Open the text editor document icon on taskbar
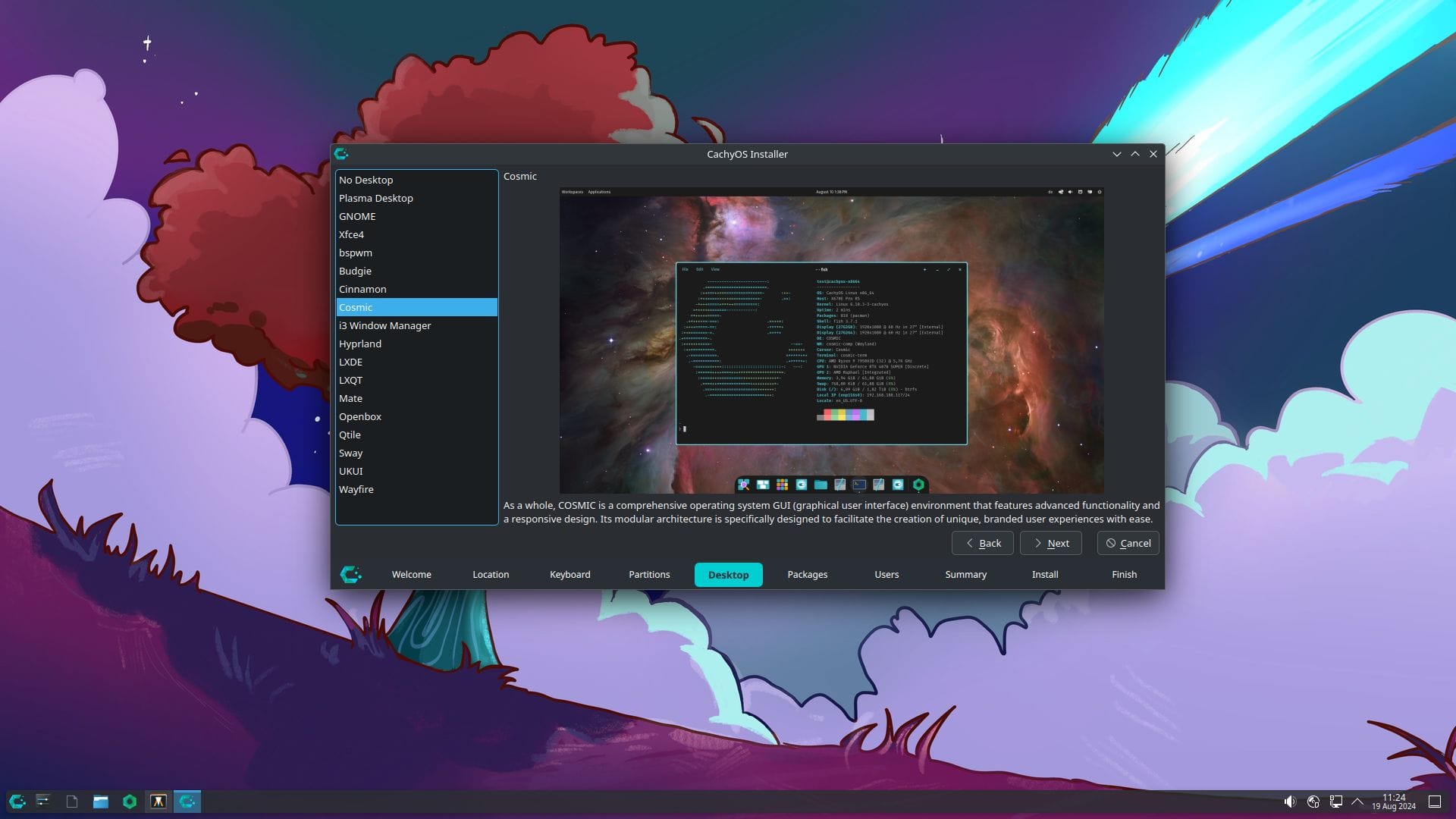Viewport: 1456px width, 819px height. [x=72, y=802]
